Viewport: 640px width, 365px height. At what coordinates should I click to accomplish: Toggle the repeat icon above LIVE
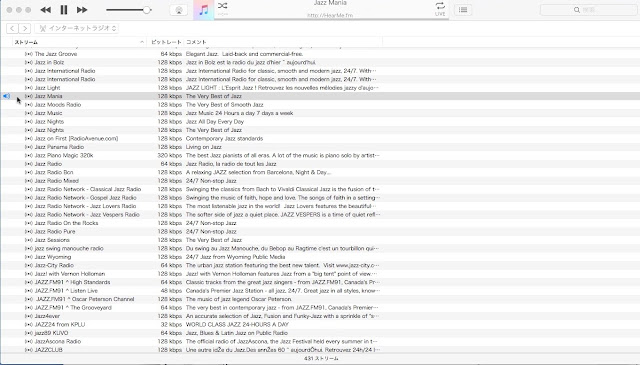click(440, 6)
